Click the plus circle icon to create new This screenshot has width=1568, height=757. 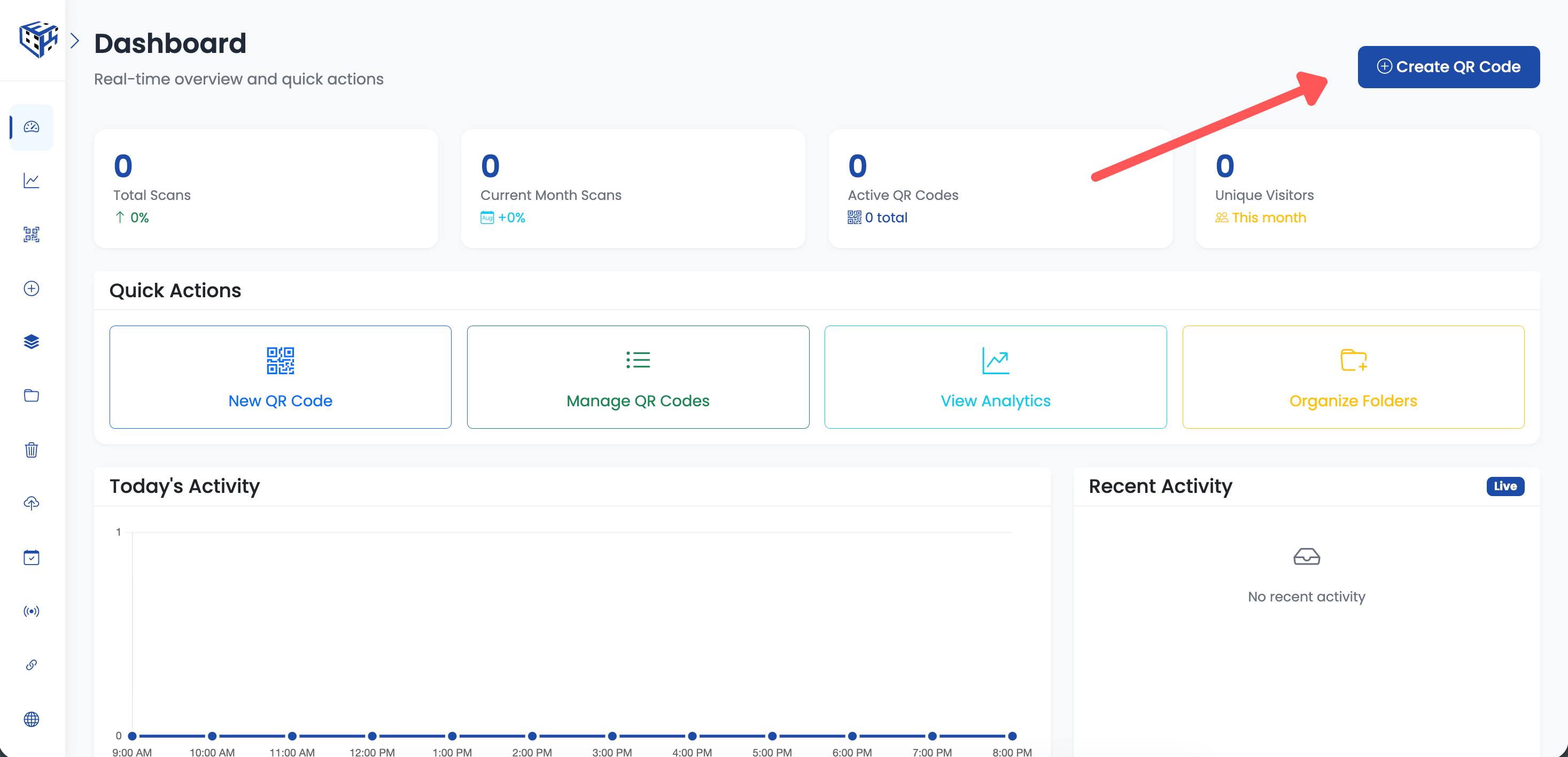tap(31, 289)
